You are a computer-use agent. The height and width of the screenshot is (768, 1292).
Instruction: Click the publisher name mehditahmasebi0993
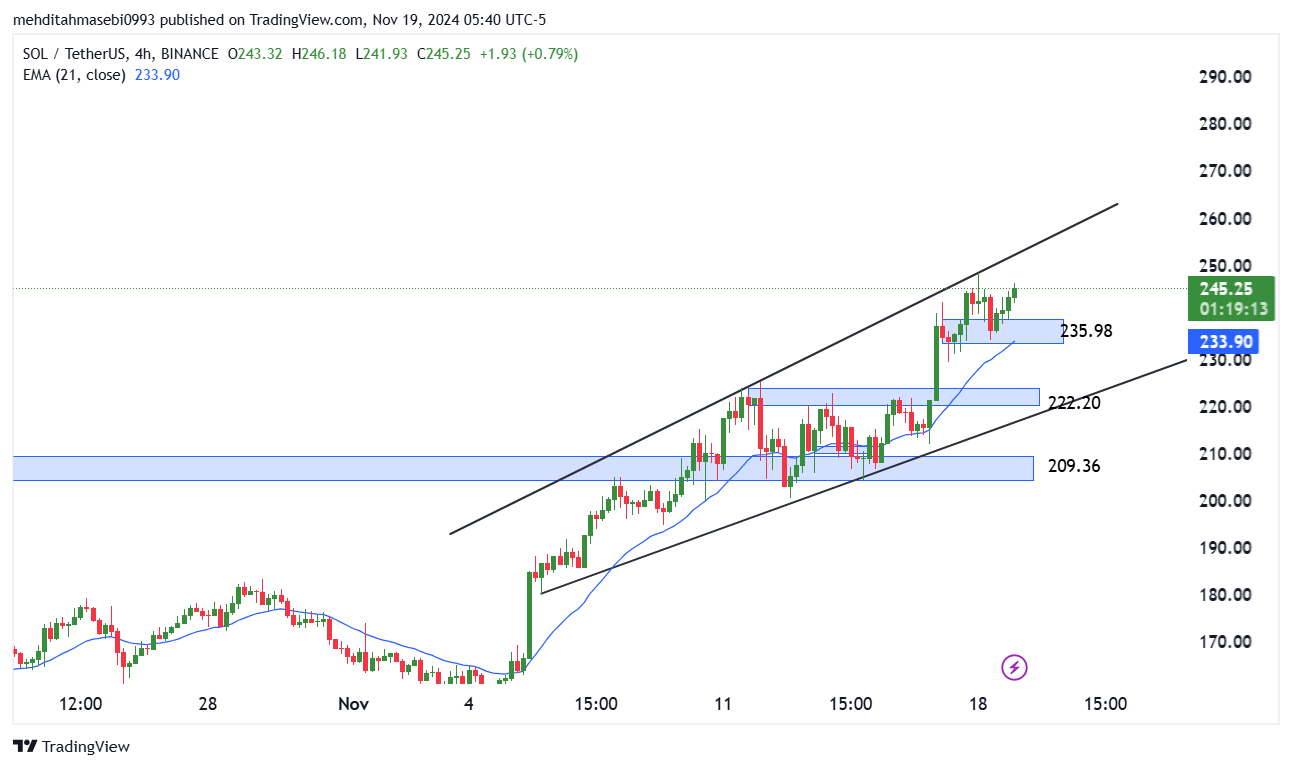pos(85,20)
